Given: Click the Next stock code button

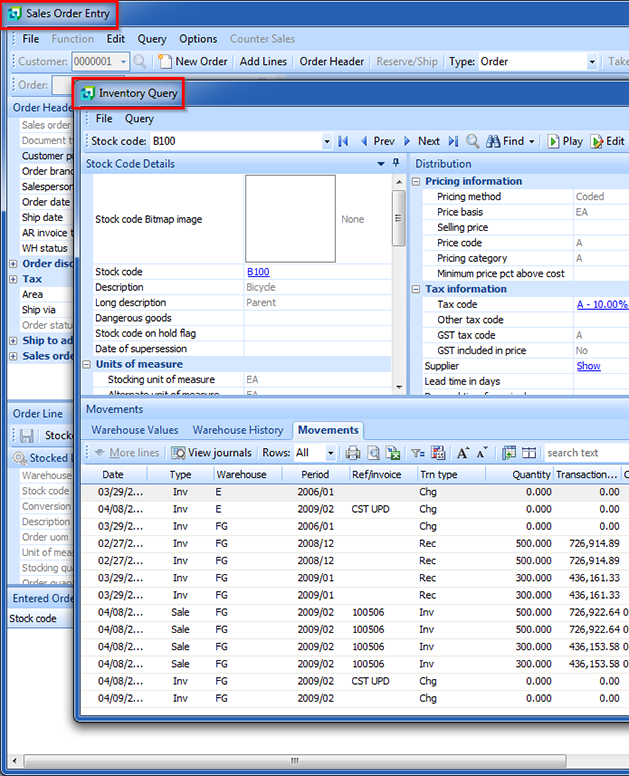Looking at the screenshot, I should click(422, 142).
